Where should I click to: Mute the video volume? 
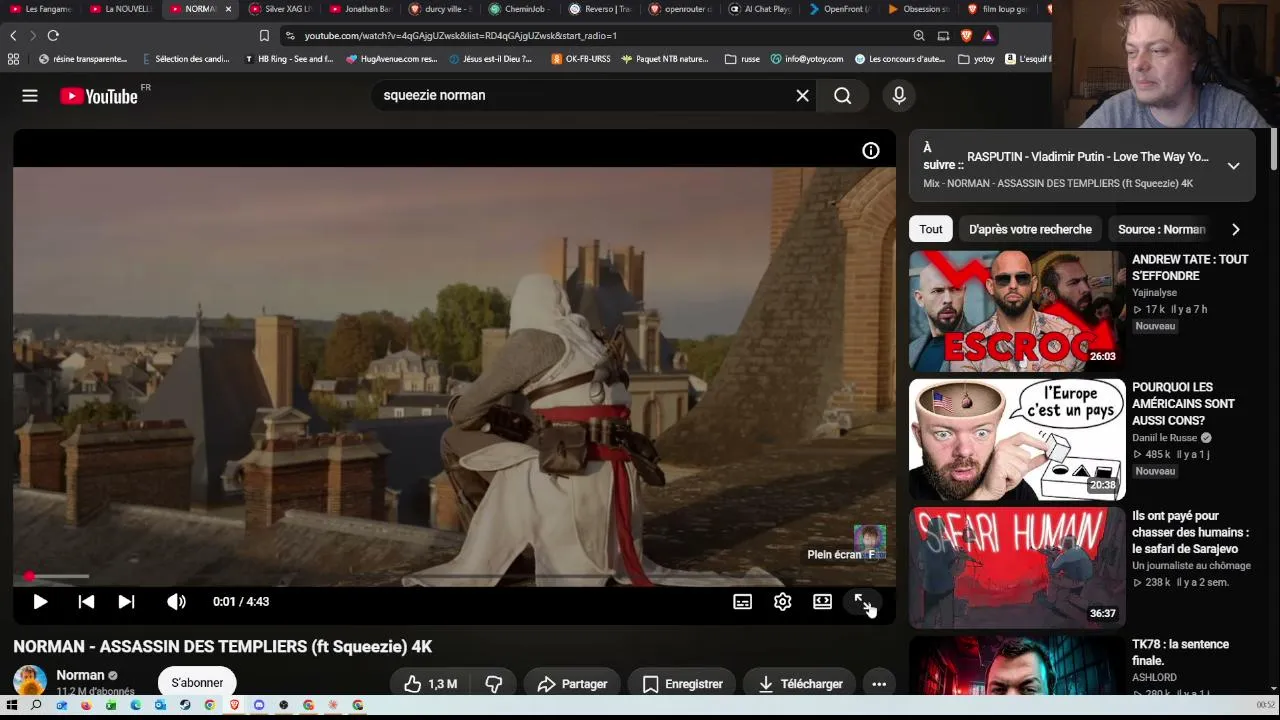pos(176,602)
